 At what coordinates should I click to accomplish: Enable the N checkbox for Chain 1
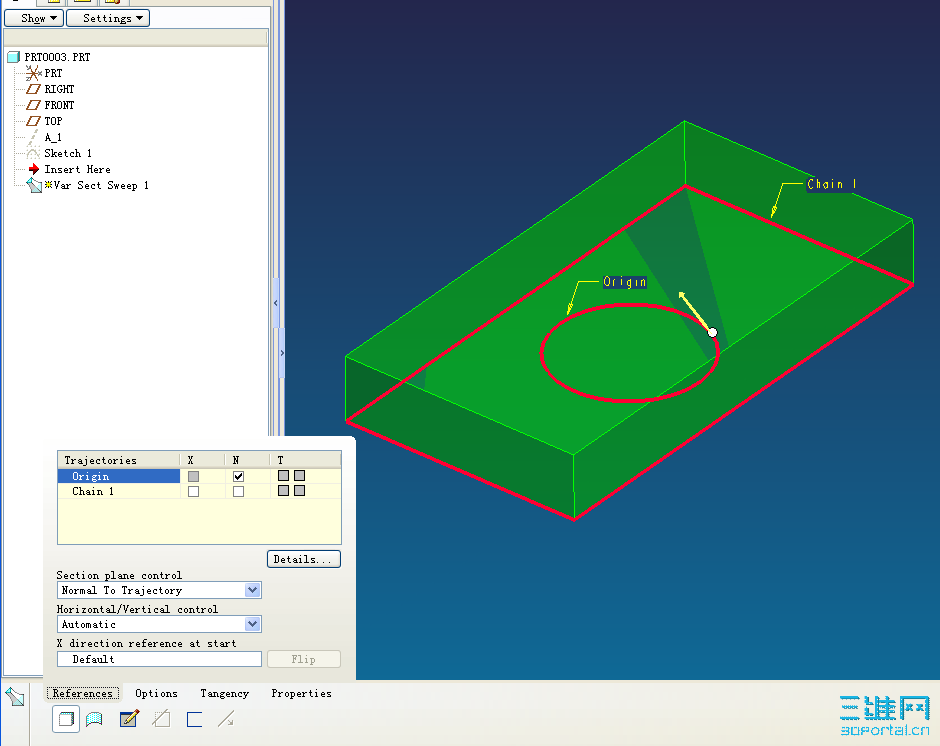point(238,491)
